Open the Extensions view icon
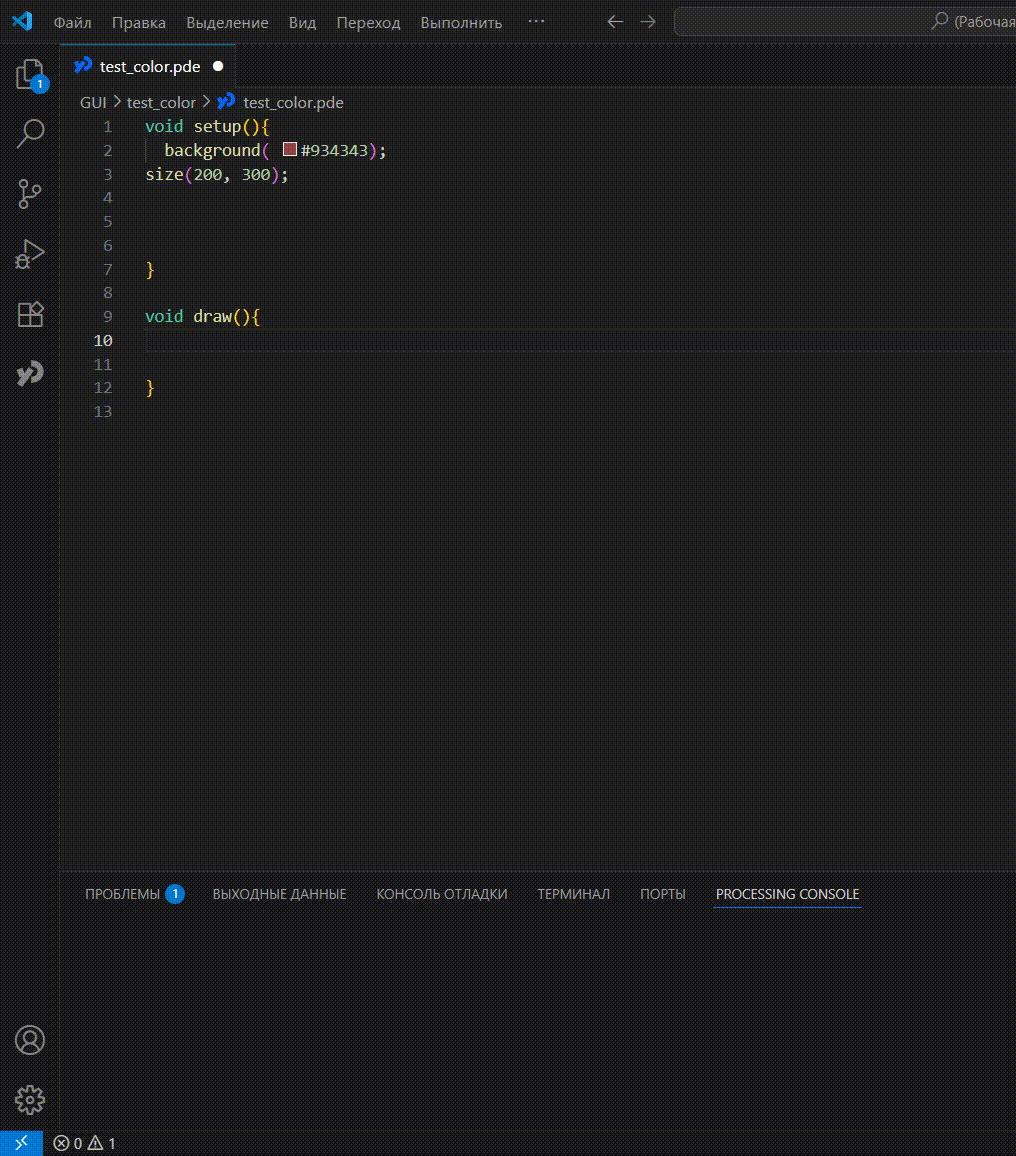The width and height of the screenshot is (1016, 1156). (30, 314)
